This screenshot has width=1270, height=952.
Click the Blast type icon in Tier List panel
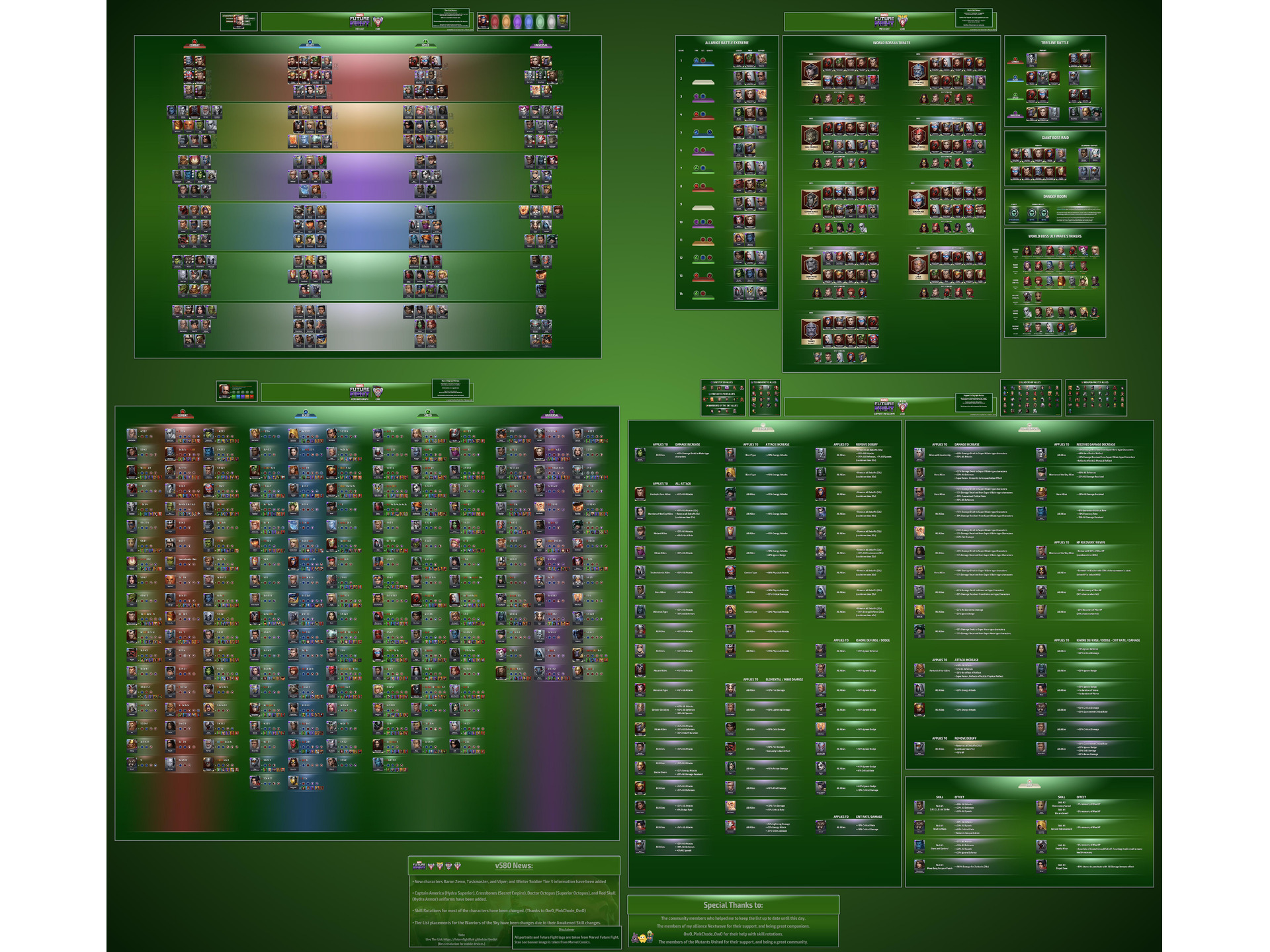click(x=310, y=44)
